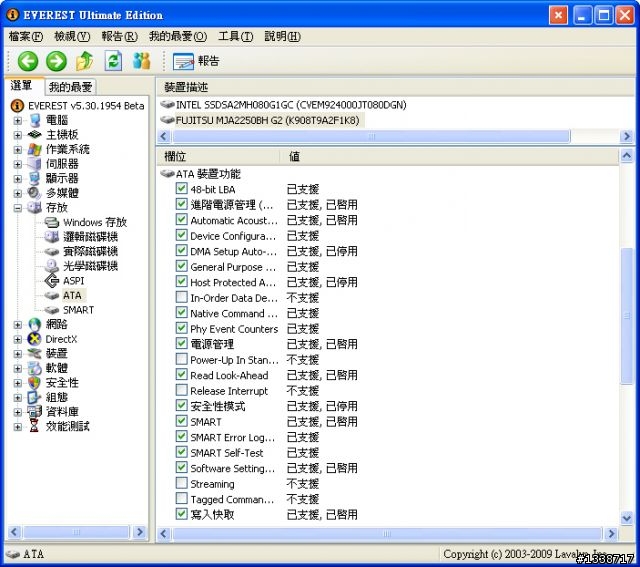Select the 軟體 software tree icon

click(35, 368)
